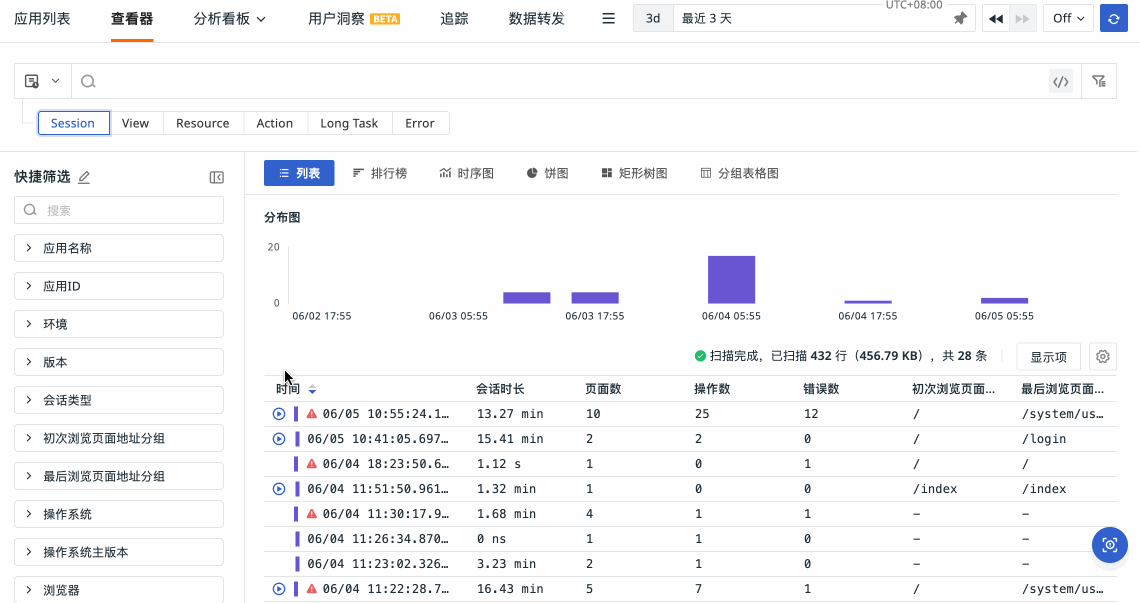Open table settings gear icon

pyautogui.click(x=1103, y=356)
